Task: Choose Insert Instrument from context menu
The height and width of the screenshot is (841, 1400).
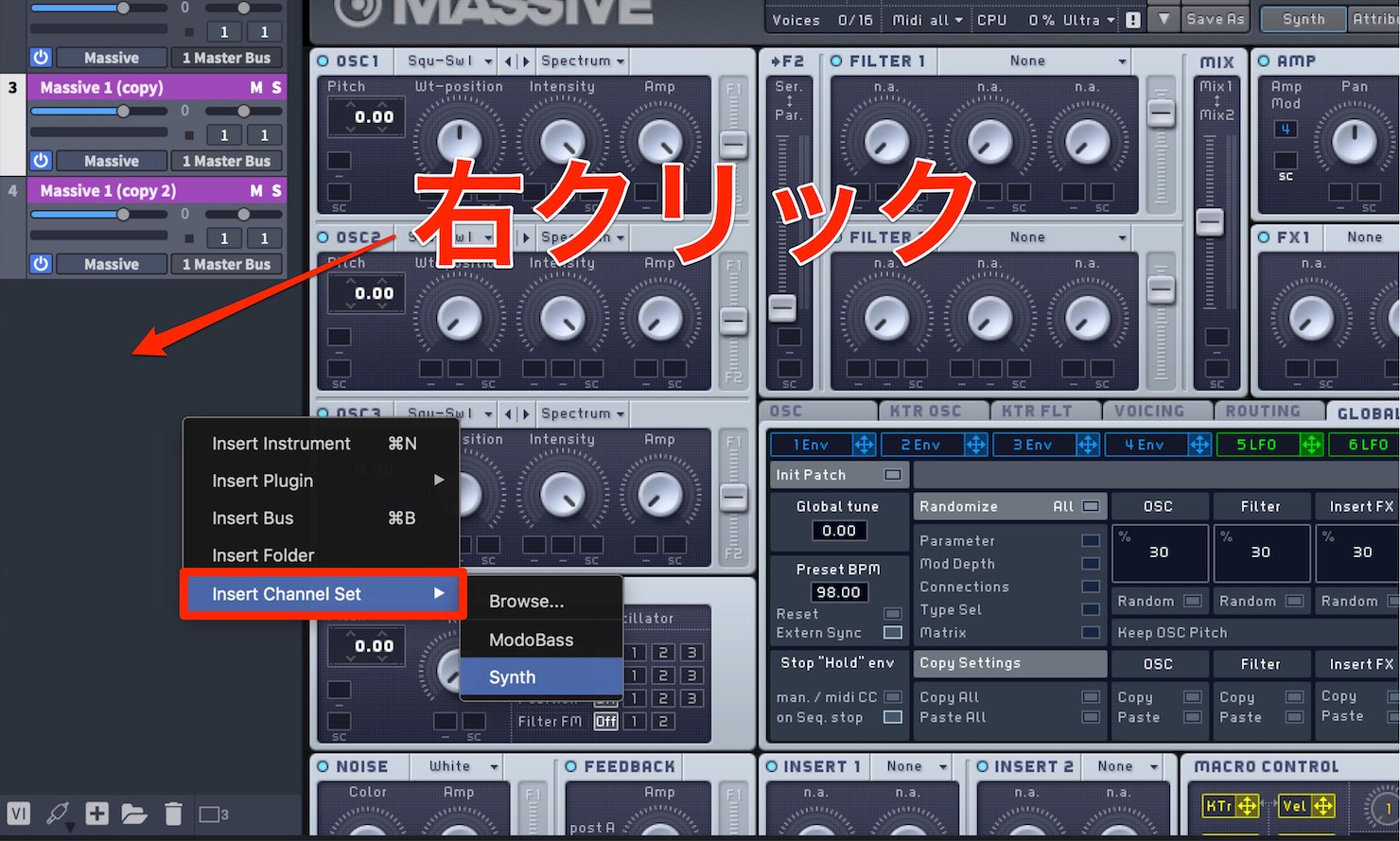Action: coord(320,444)
